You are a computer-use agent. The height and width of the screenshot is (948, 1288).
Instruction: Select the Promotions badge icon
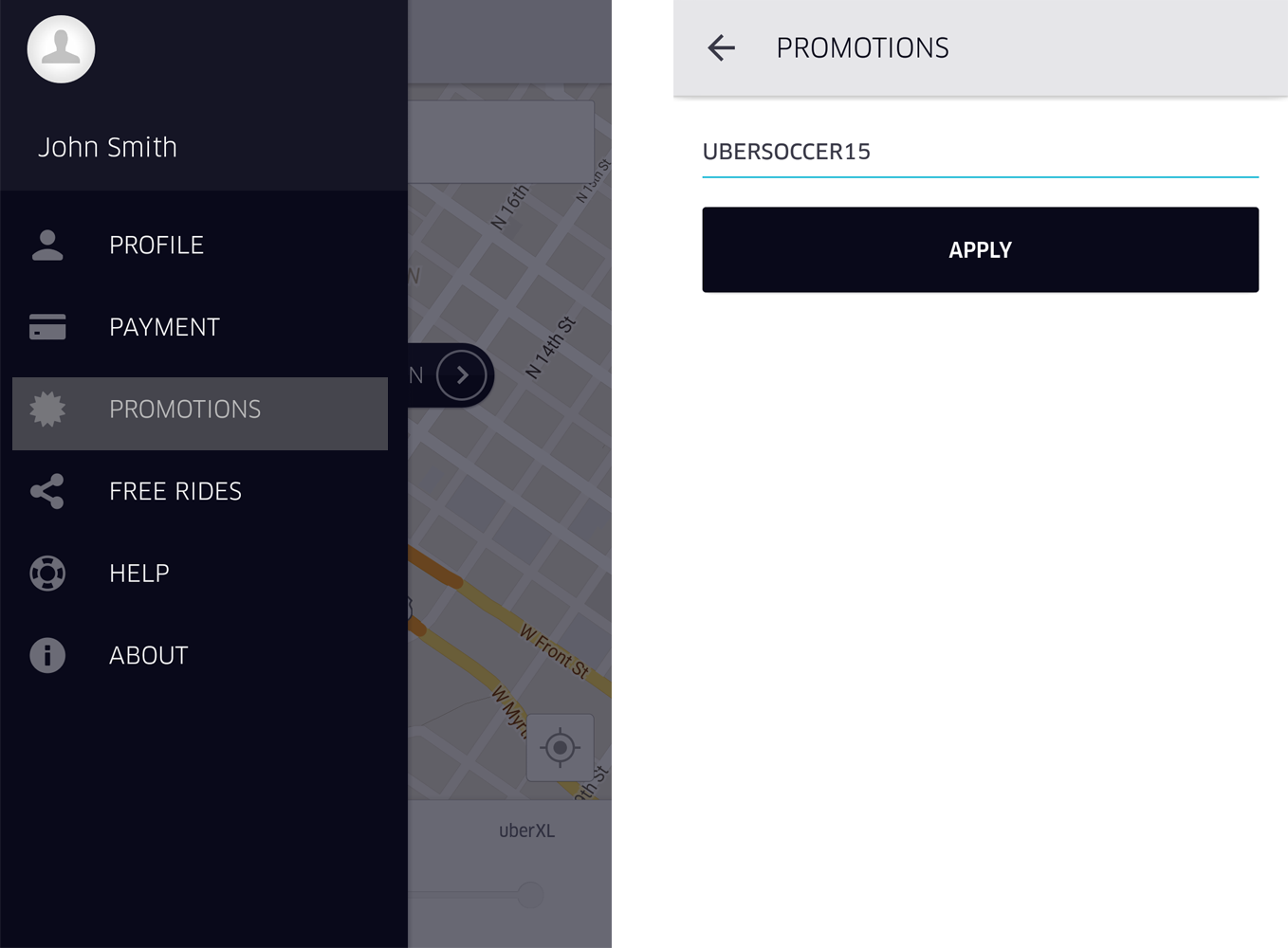click(47, 410)
